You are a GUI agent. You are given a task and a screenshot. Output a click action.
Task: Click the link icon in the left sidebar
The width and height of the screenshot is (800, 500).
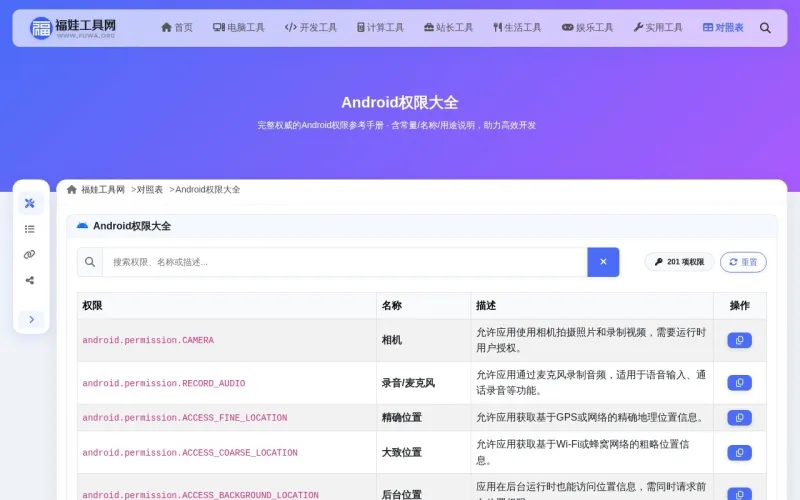pyautogui.click(x=30, y=255)
